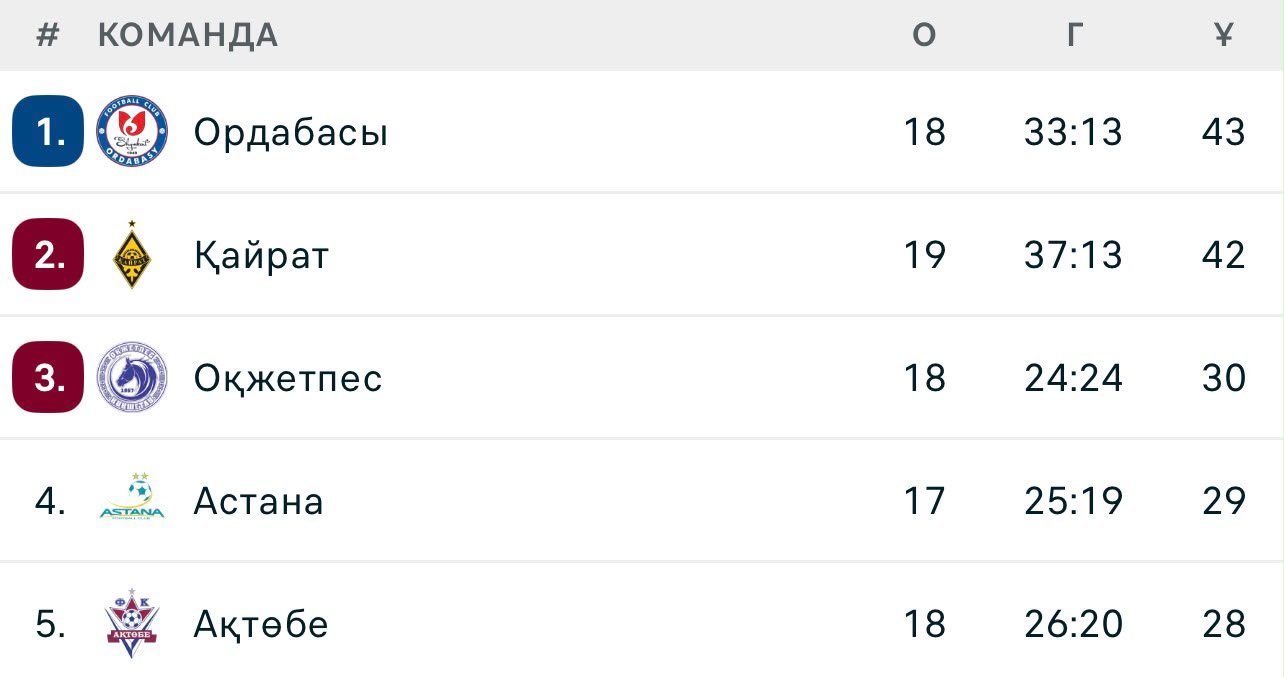1284x677 pixels.
Task: Click the Ордабасы club logo
Action: (132, 131)
